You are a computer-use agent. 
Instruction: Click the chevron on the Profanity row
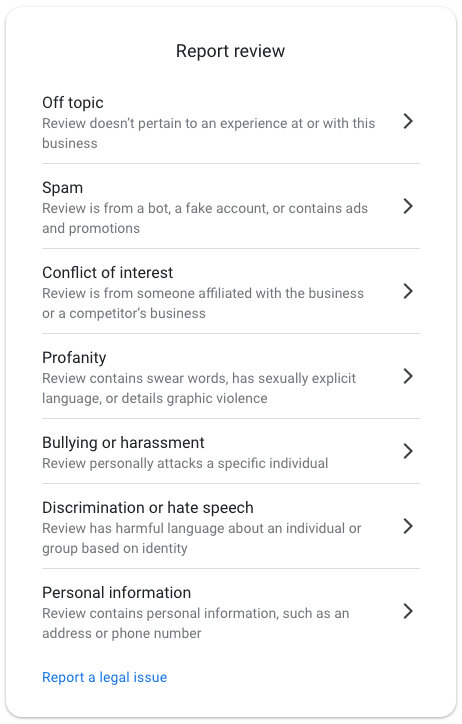[x=408, y=376]
